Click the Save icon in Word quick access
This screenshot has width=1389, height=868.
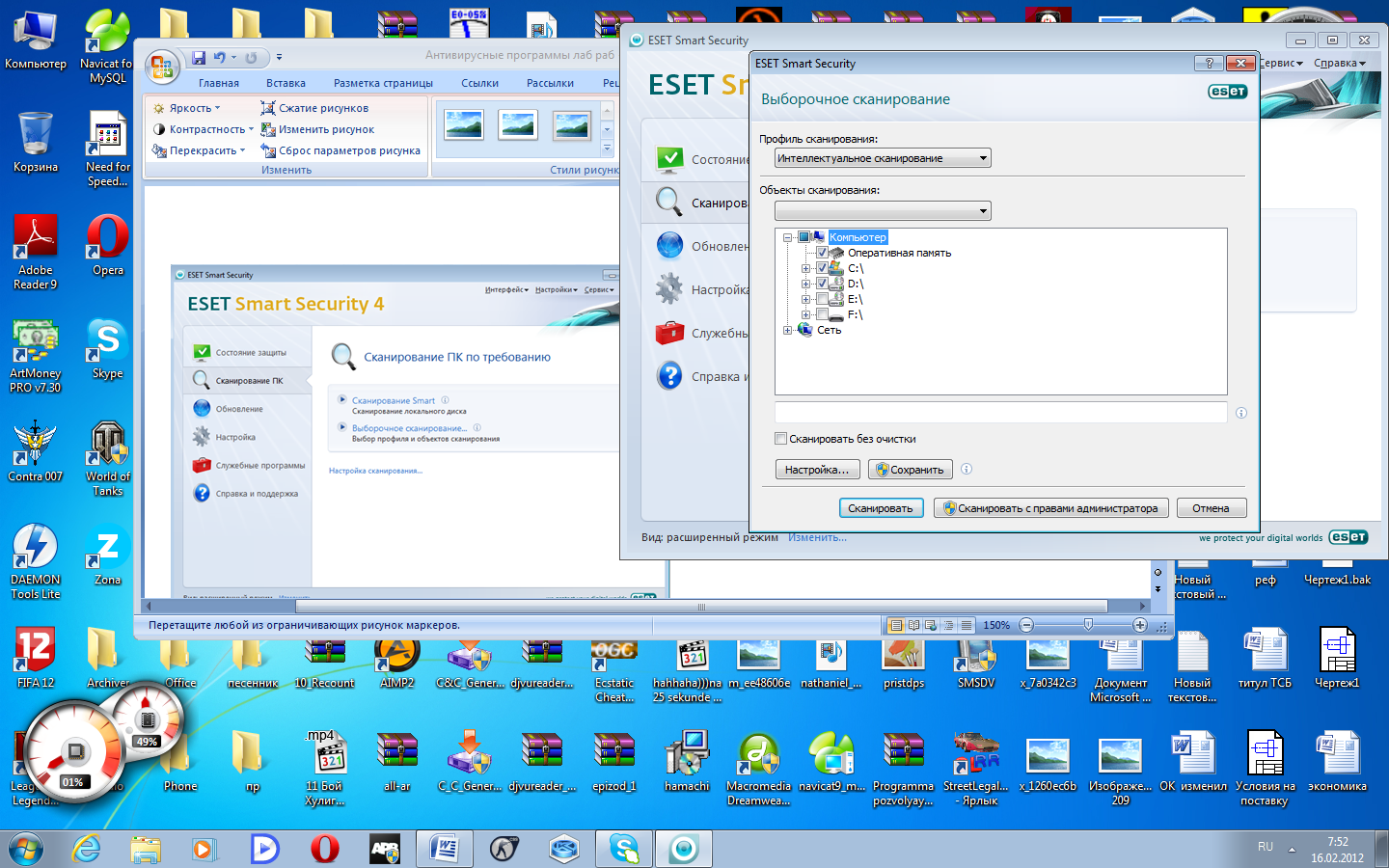pos(199,58)
